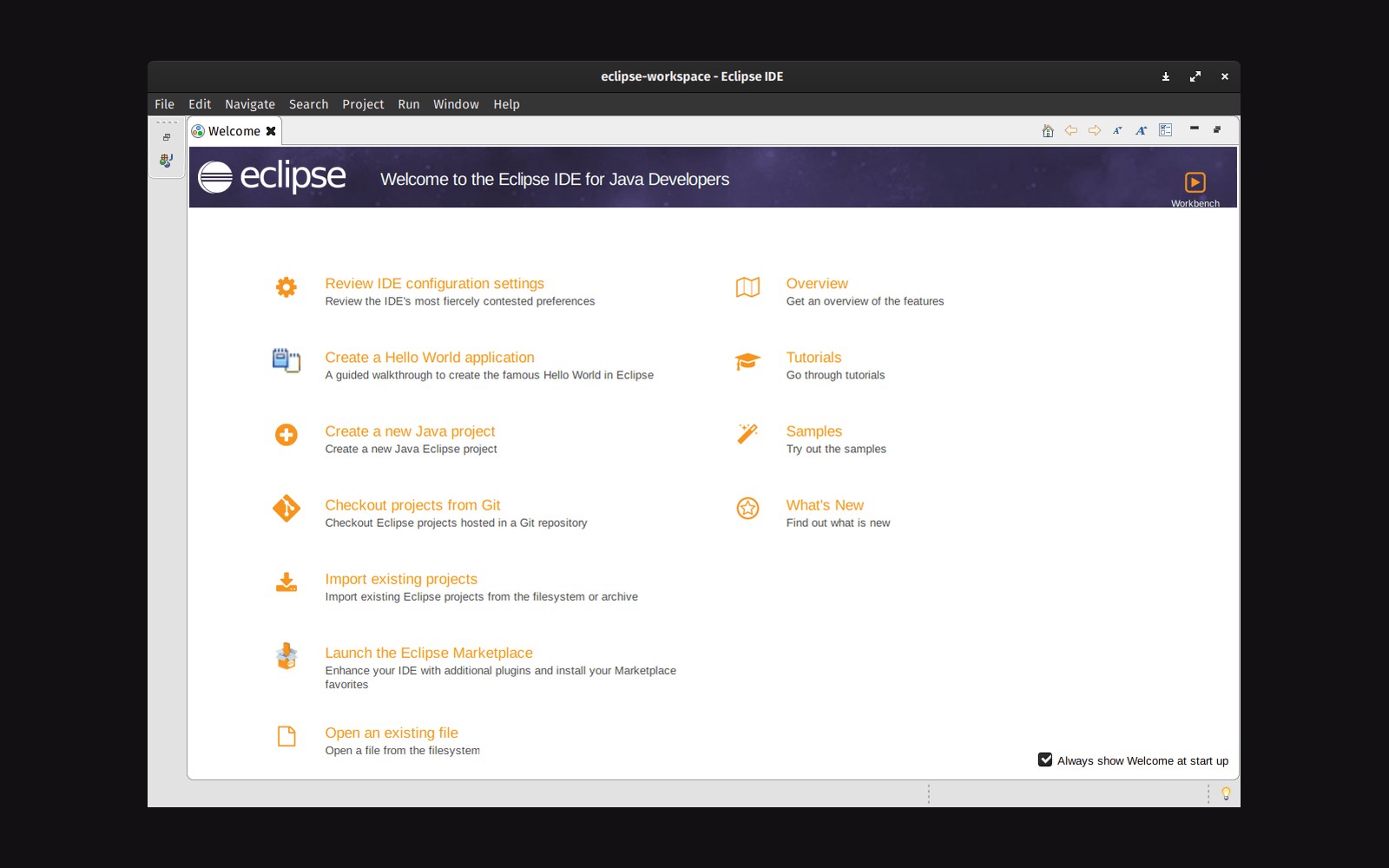
Task: Click the Overview map icon
Action: click(x=747, y=287)
